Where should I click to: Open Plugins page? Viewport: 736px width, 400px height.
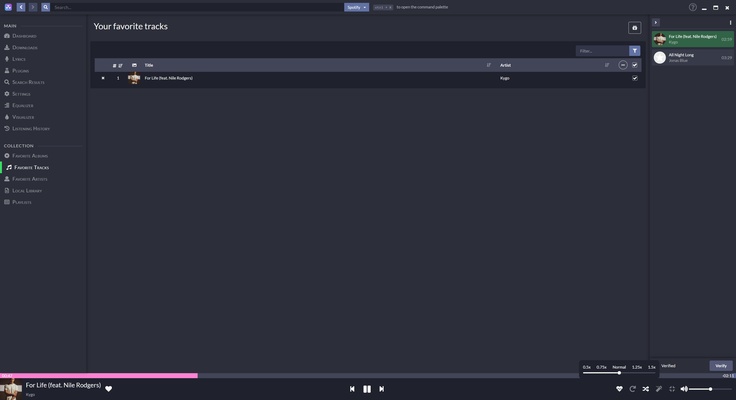click(x=16, y=70)
